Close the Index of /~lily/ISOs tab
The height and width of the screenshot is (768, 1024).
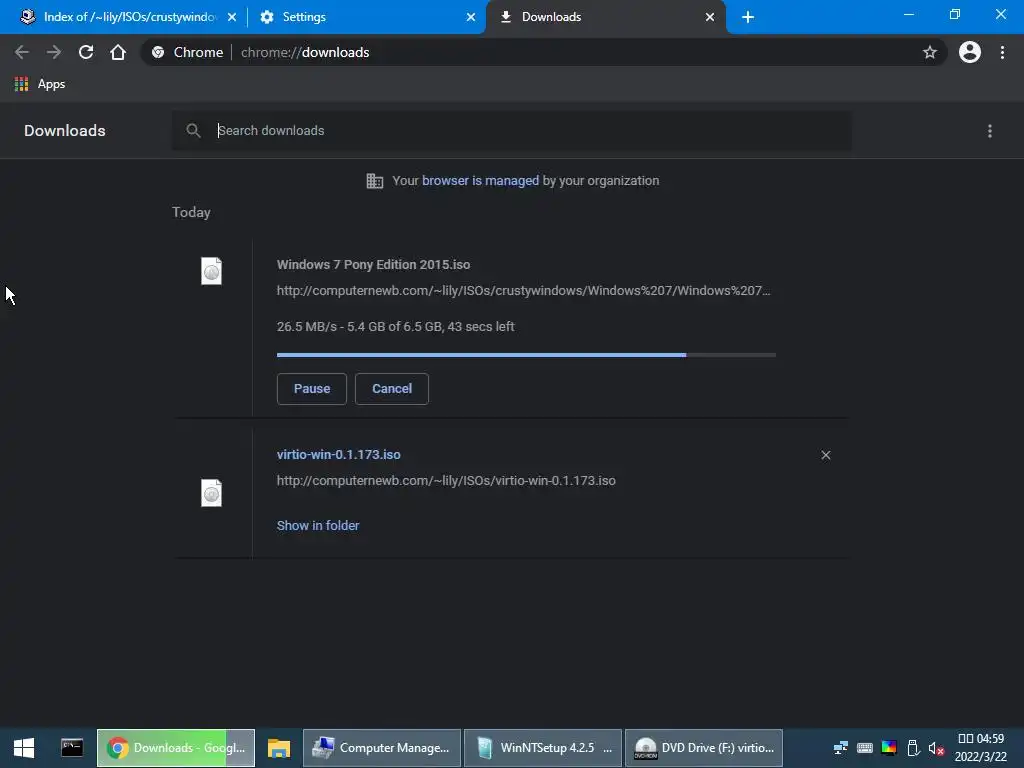[232, 17]
